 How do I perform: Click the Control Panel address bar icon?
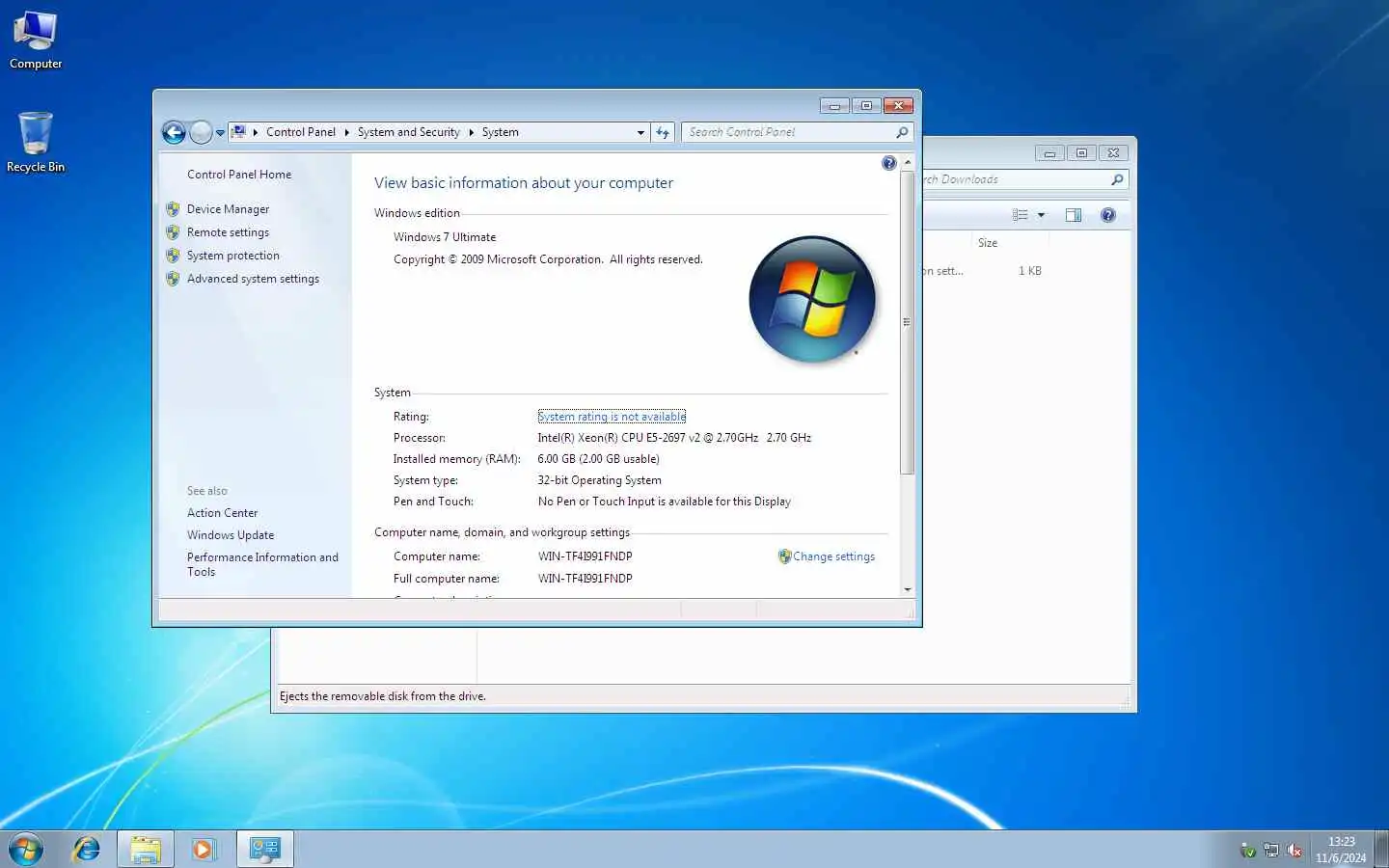pos(238,132)
